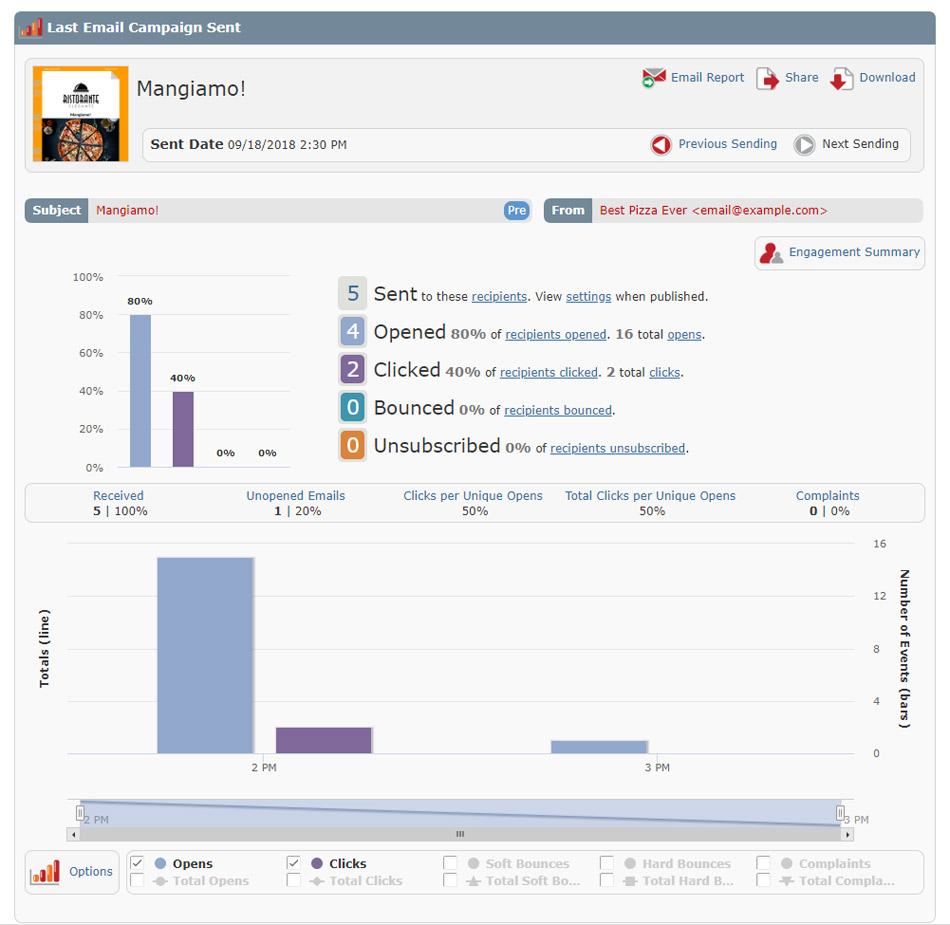Image resolution: width=950 pixels, height=925 pixels.
Task: Click the Email Report envelope icon
Action: pyautogui.click(x=654, y=78)
